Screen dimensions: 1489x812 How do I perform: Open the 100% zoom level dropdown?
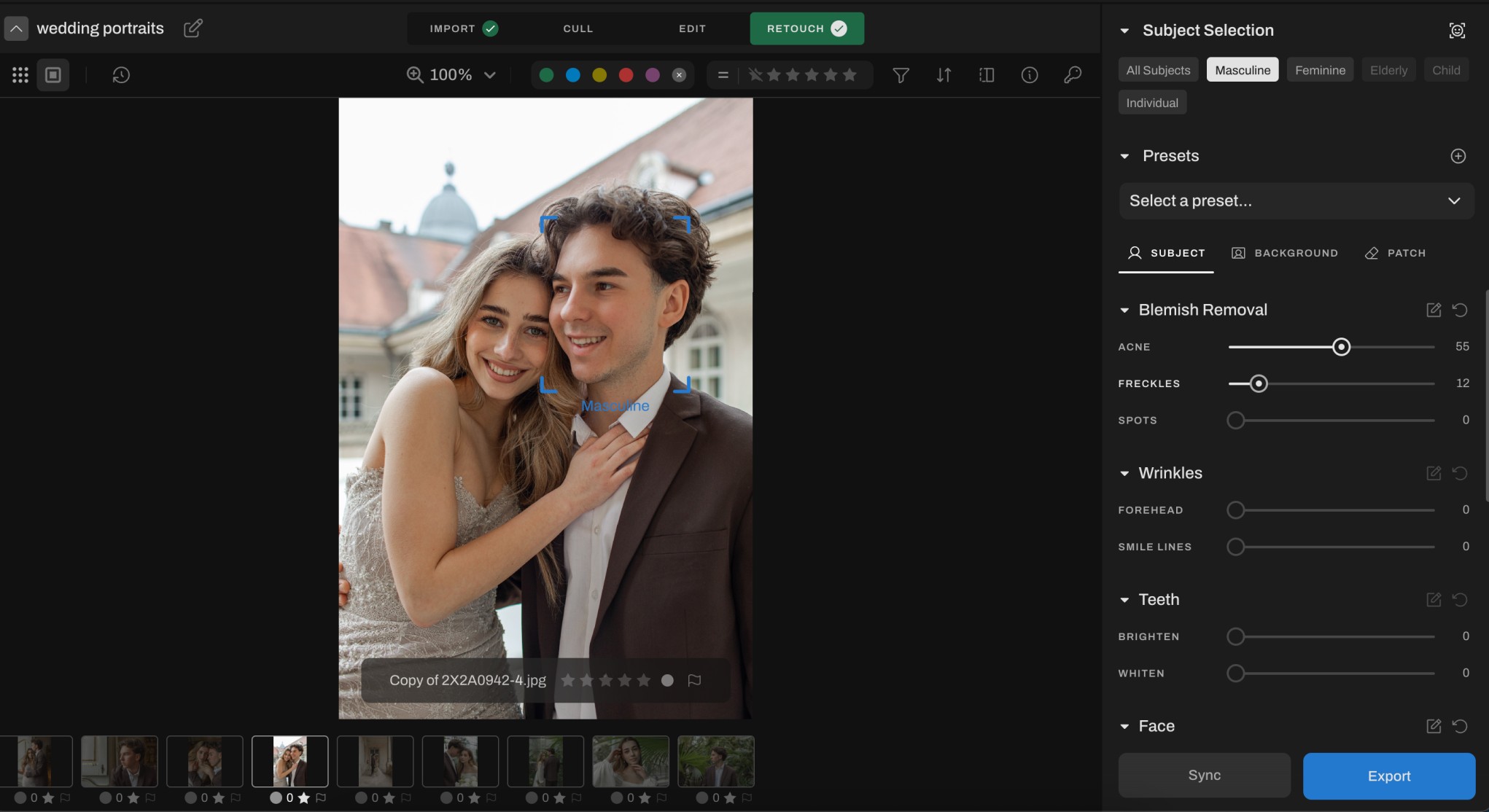click(451, 75)
